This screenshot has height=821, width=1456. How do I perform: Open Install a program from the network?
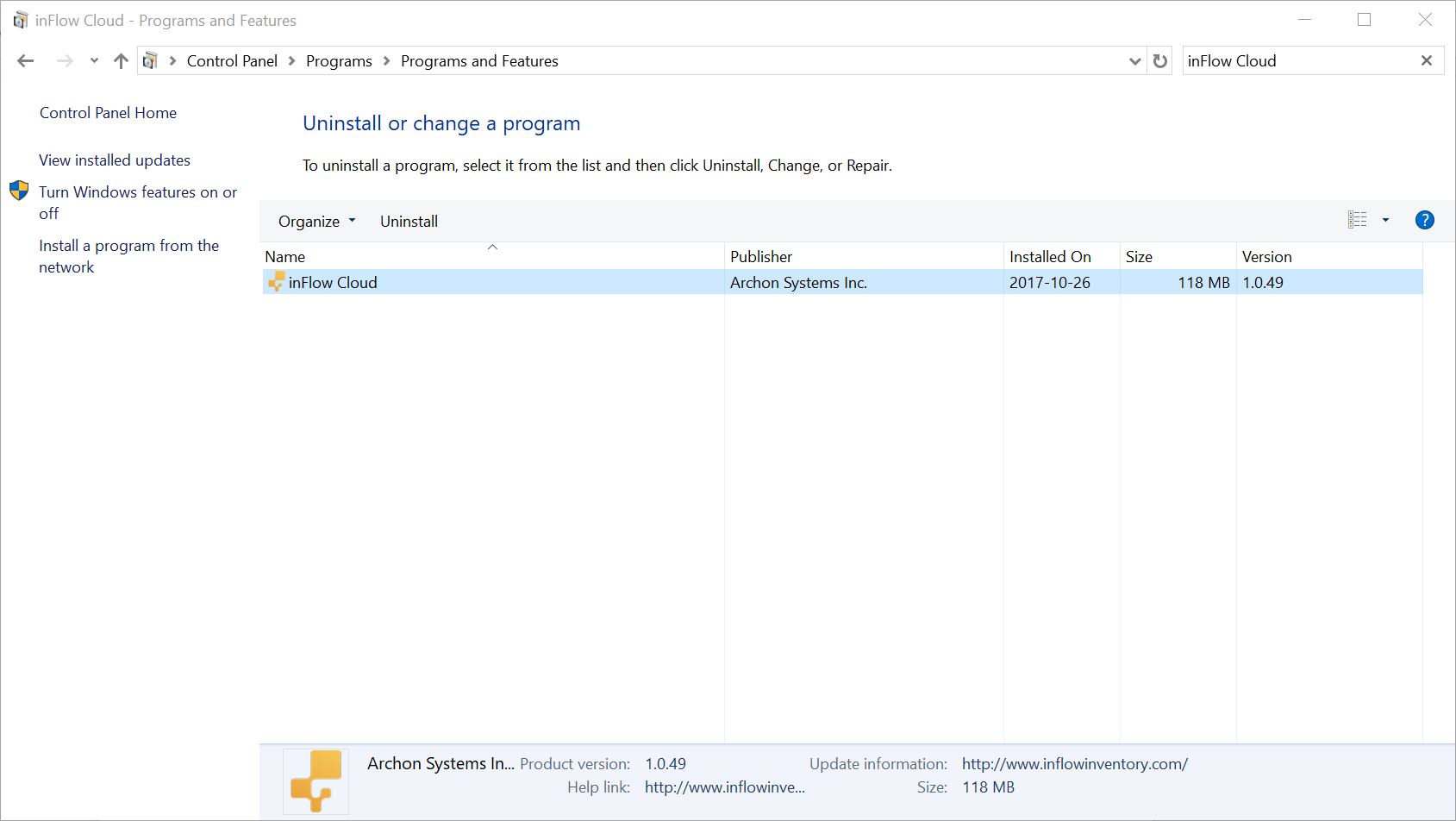pyautogui.click(x=129, y=256)
